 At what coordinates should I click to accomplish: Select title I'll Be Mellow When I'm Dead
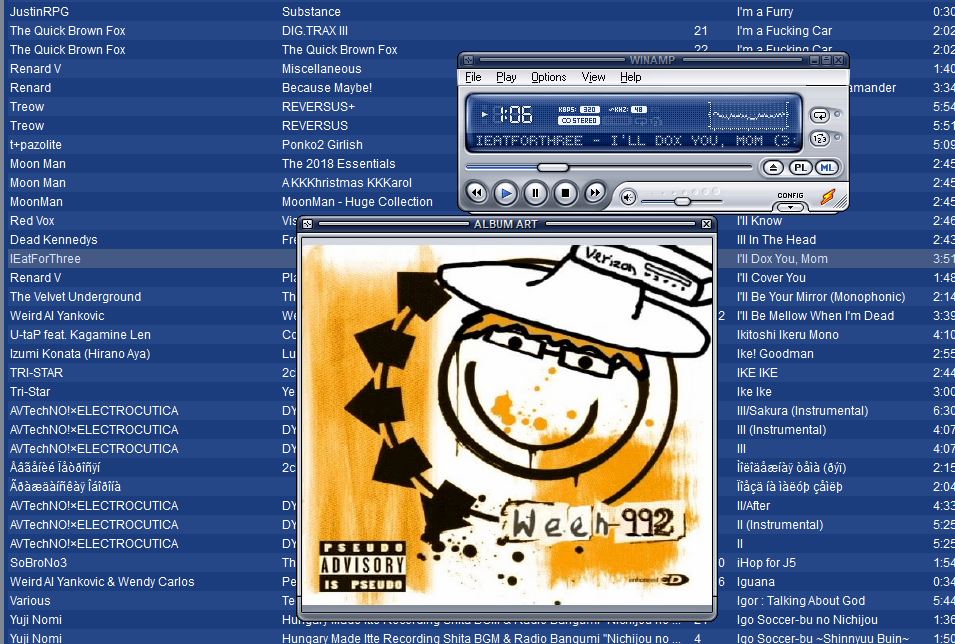coord(816,316)
